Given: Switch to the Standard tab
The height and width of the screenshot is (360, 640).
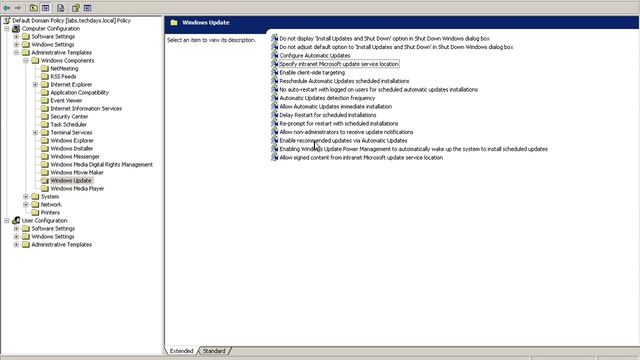Looking at the screenshot, I should pos(214,351).
